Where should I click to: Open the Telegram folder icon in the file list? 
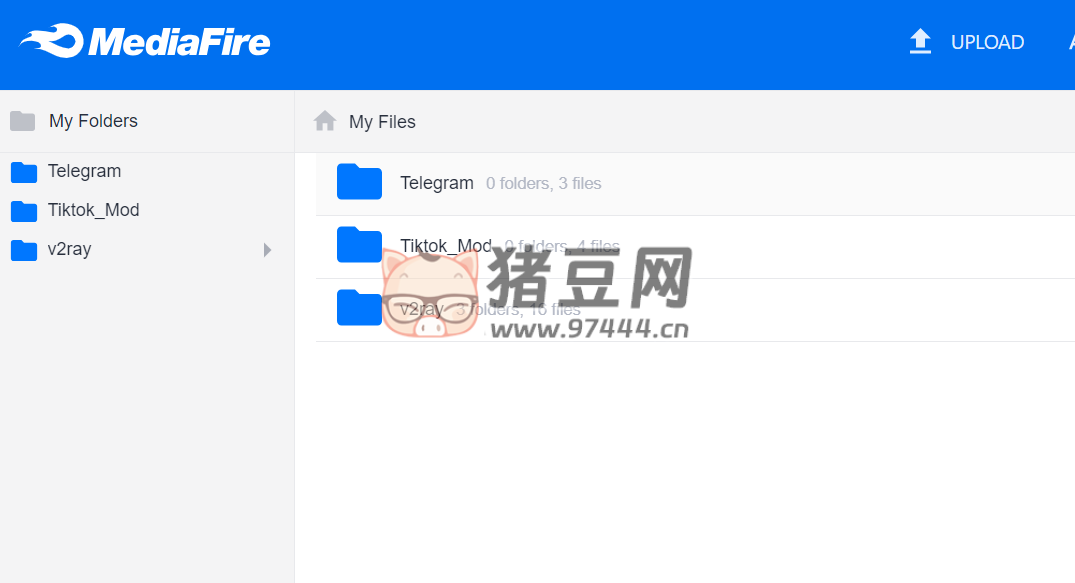coord(359,182)
